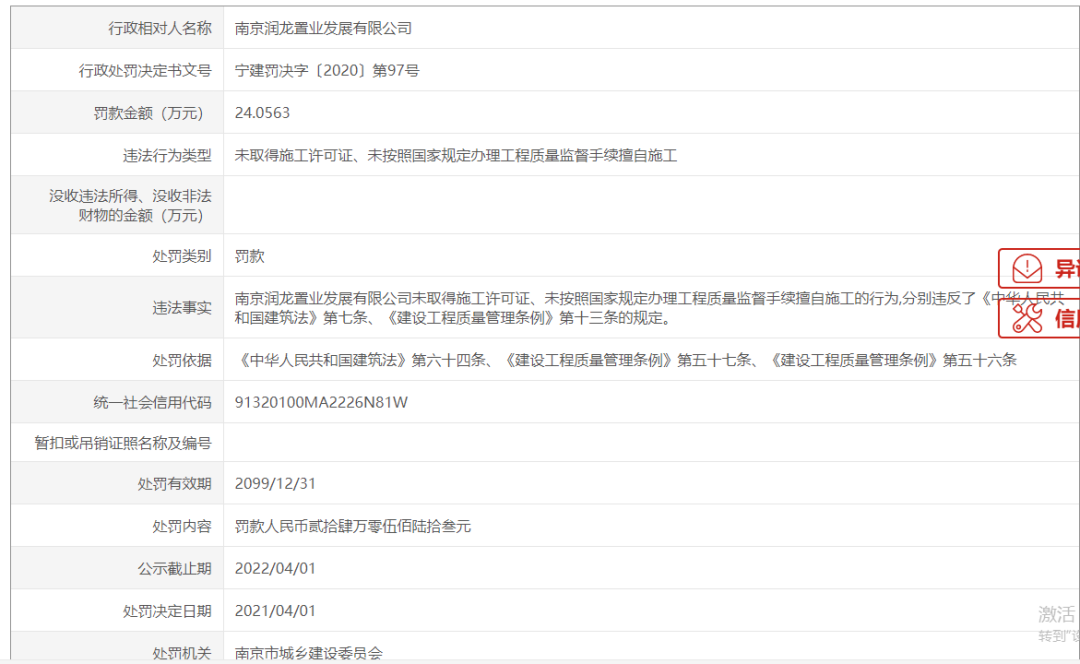Click the 处罚类别 label
Viewport: 1080px width, 664px height.
click(x=182, y=256)
